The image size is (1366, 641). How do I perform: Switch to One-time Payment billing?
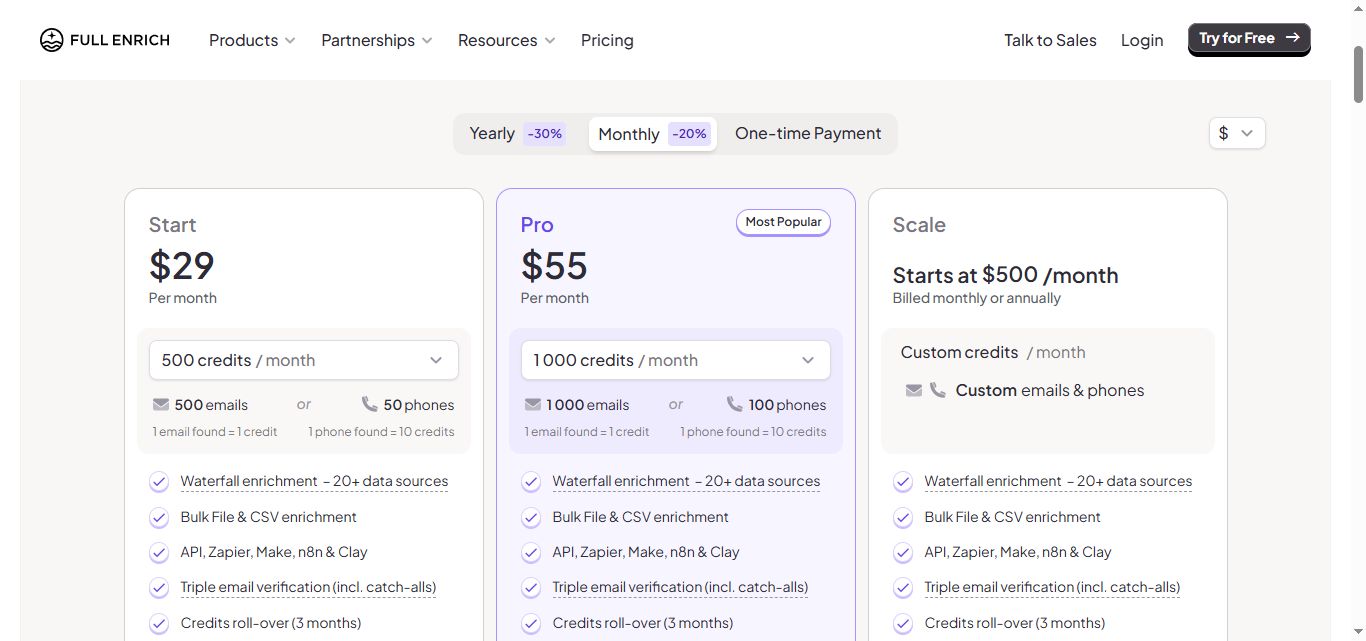(807, 132)
